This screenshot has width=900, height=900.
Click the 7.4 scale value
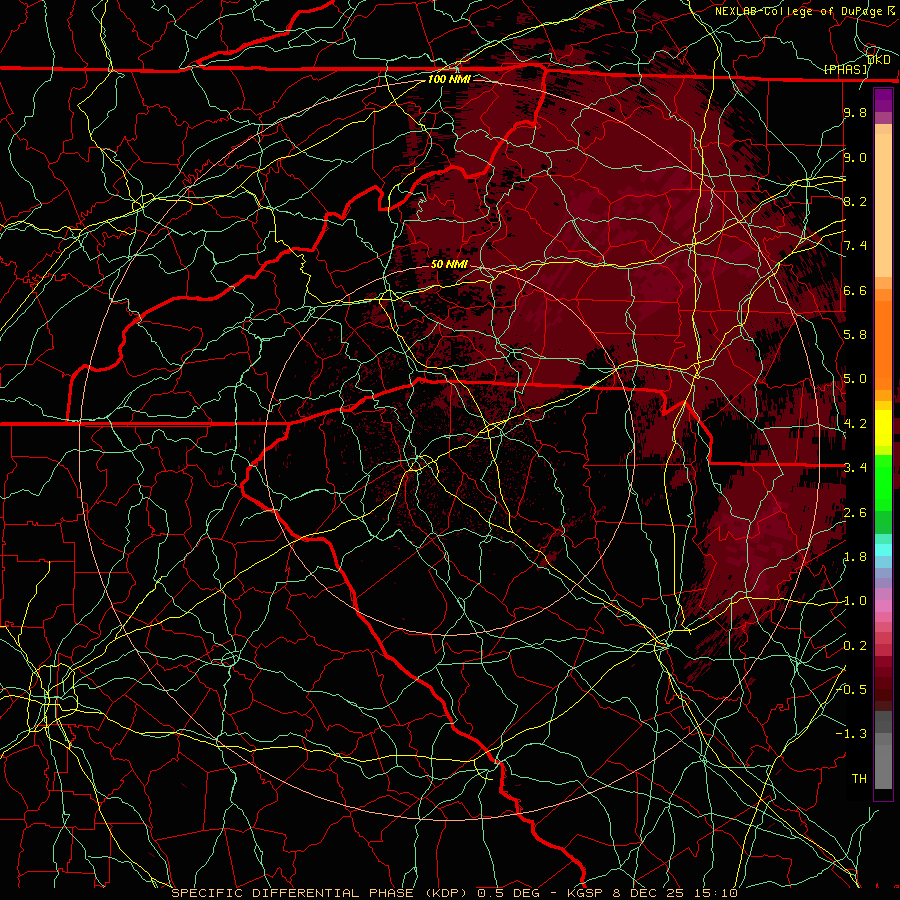click(x=855, y=246)
